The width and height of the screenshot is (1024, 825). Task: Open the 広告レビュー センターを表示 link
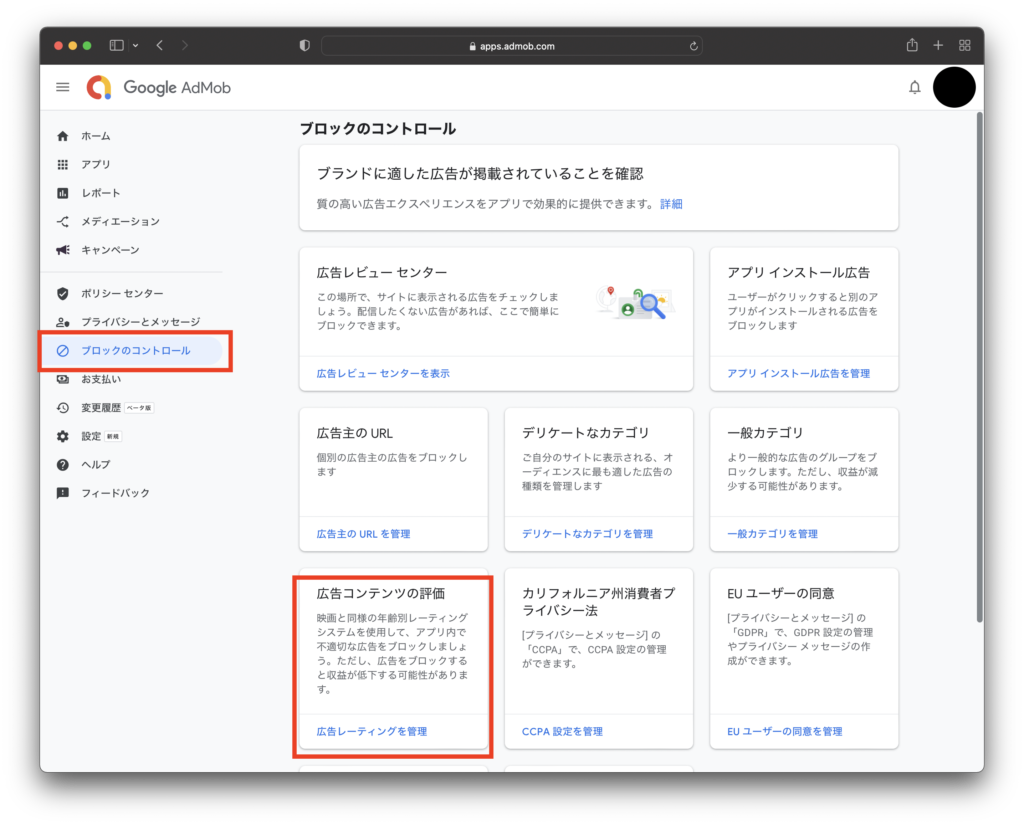pos(383,373)
